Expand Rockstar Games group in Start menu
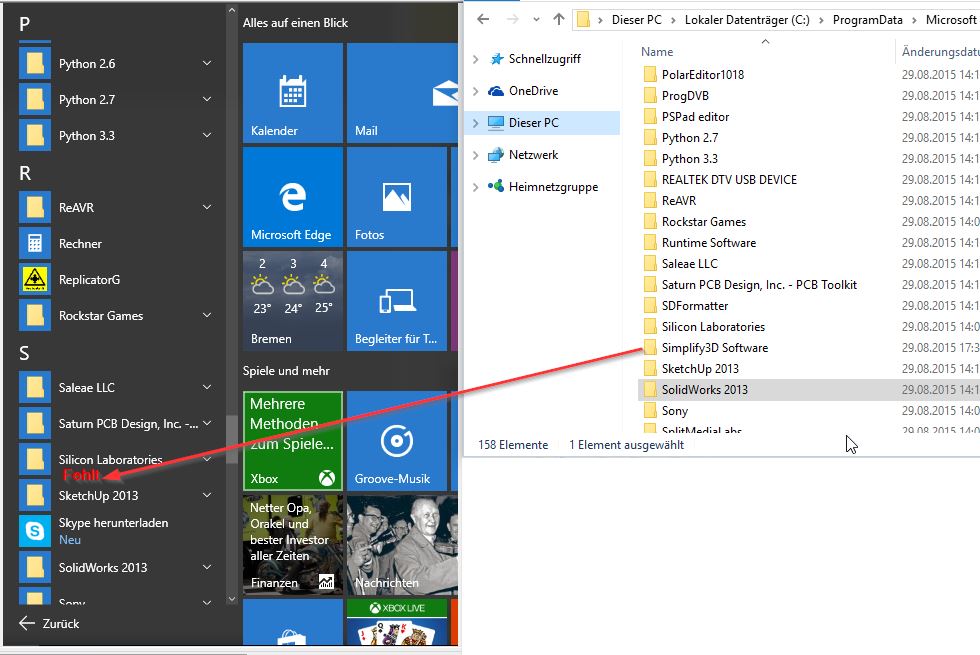This screenshot has width=980, height=655. click(207, 316)
